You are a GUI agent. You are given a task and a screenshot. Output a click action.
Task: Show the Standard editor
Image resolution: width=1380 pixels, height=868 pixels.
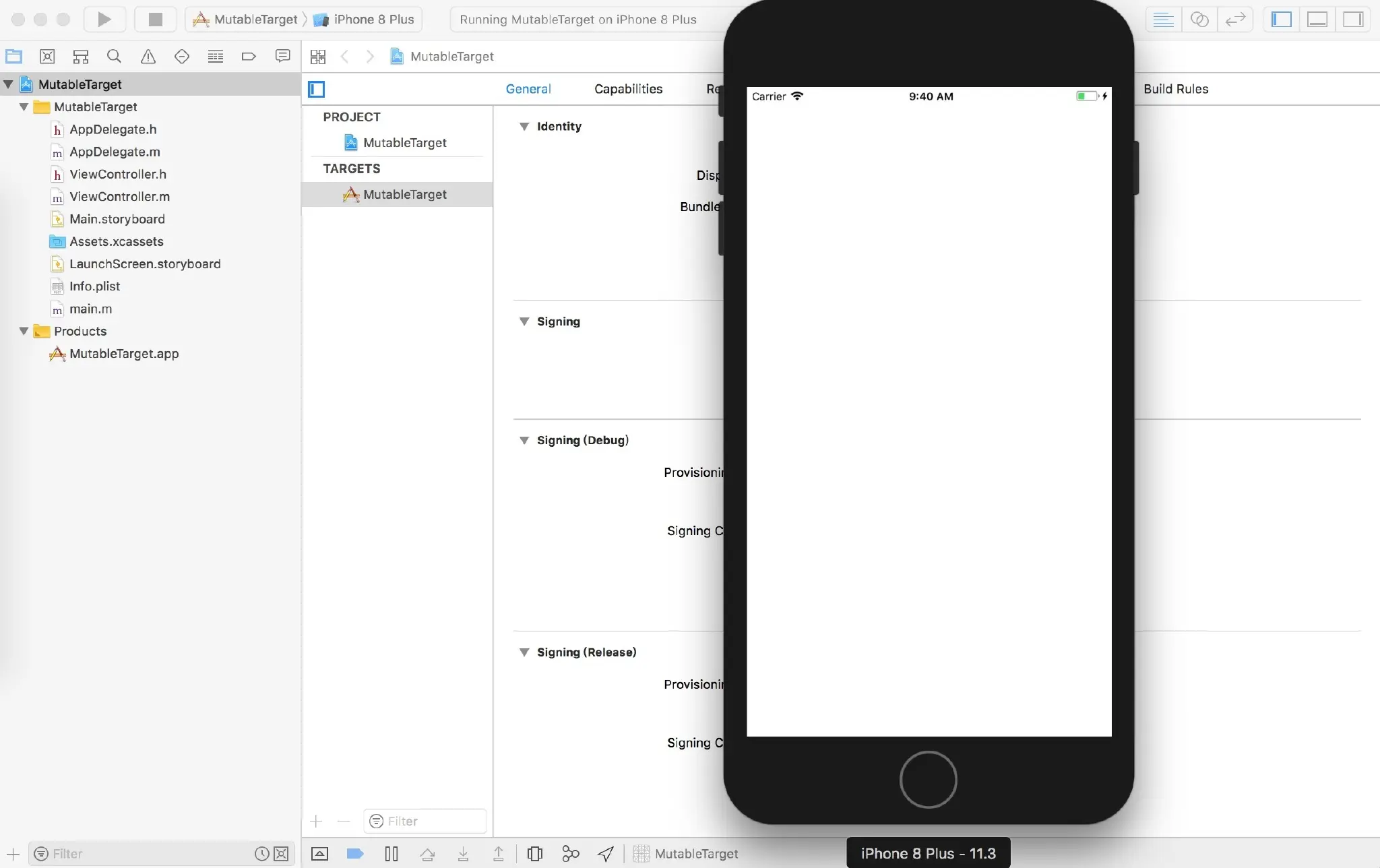(x=1163, y=20)
